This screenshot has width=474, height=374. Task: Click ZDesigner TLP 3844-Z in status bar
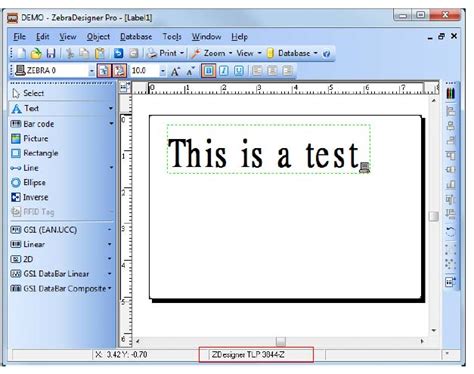[248, 355]
